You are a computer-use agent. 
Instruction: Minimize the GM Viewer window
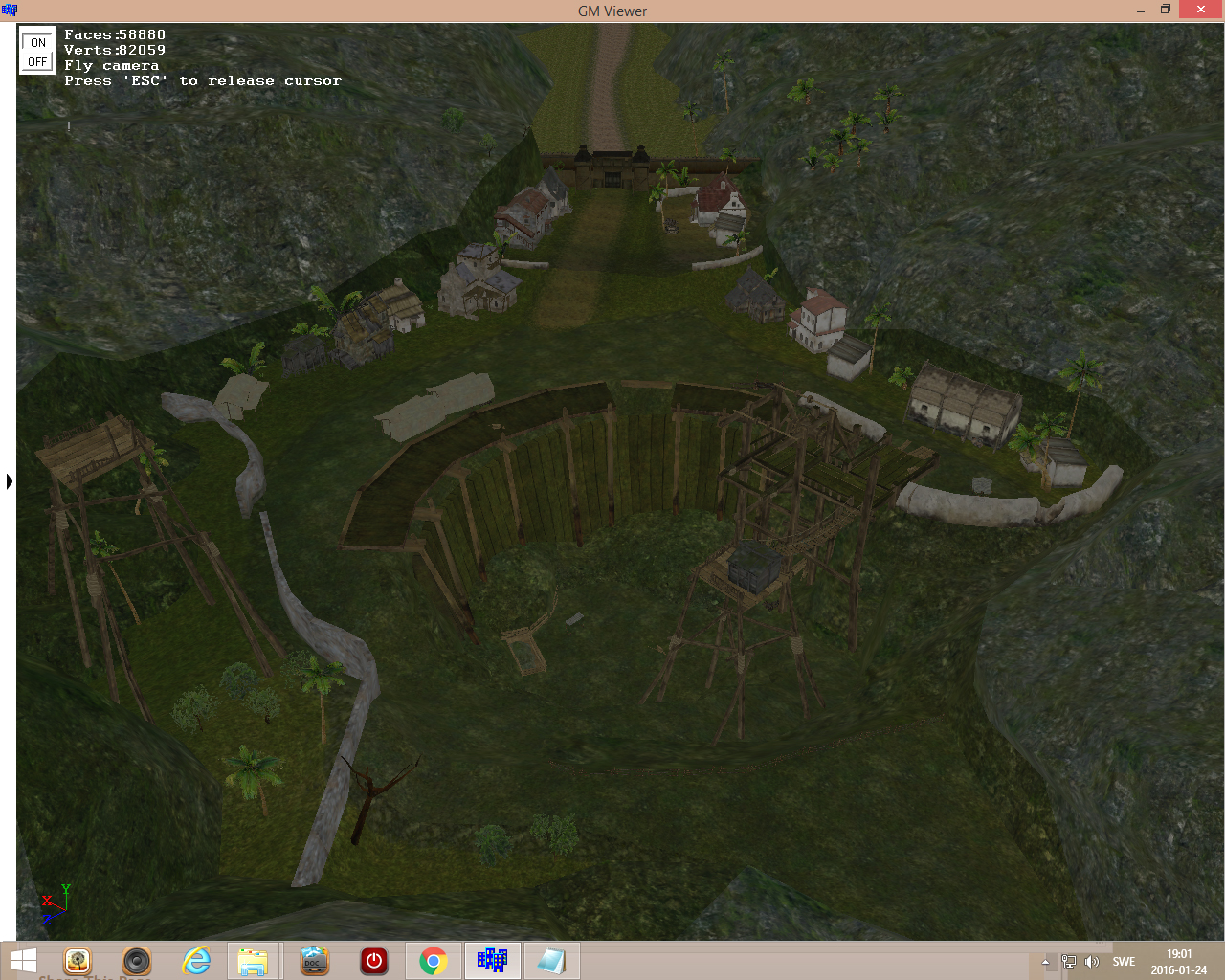point(1141,11)
